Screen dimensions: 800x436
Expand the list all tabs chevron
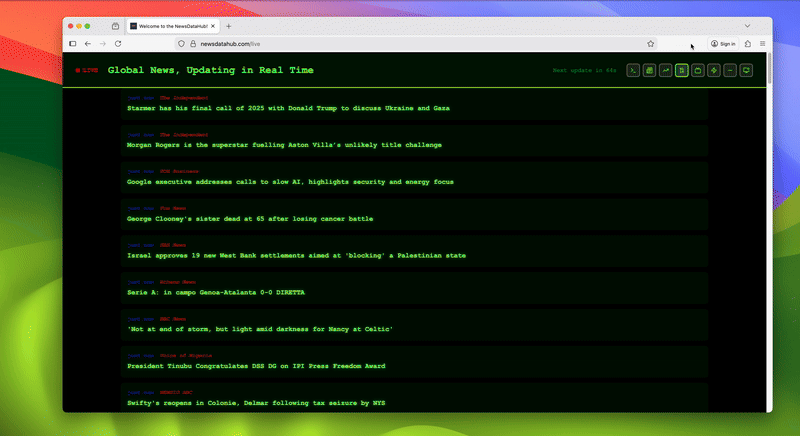point(747,26)
